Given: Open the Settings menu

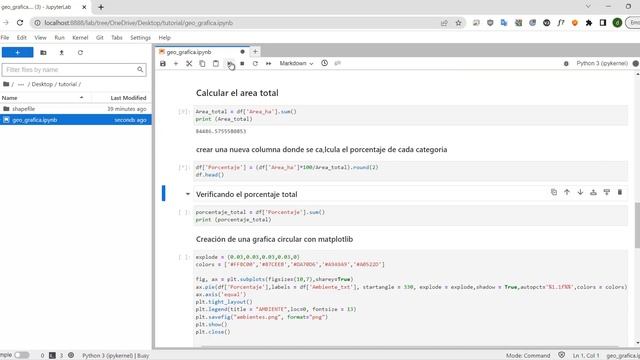Looking at the screenshot, I should [140, 38].
